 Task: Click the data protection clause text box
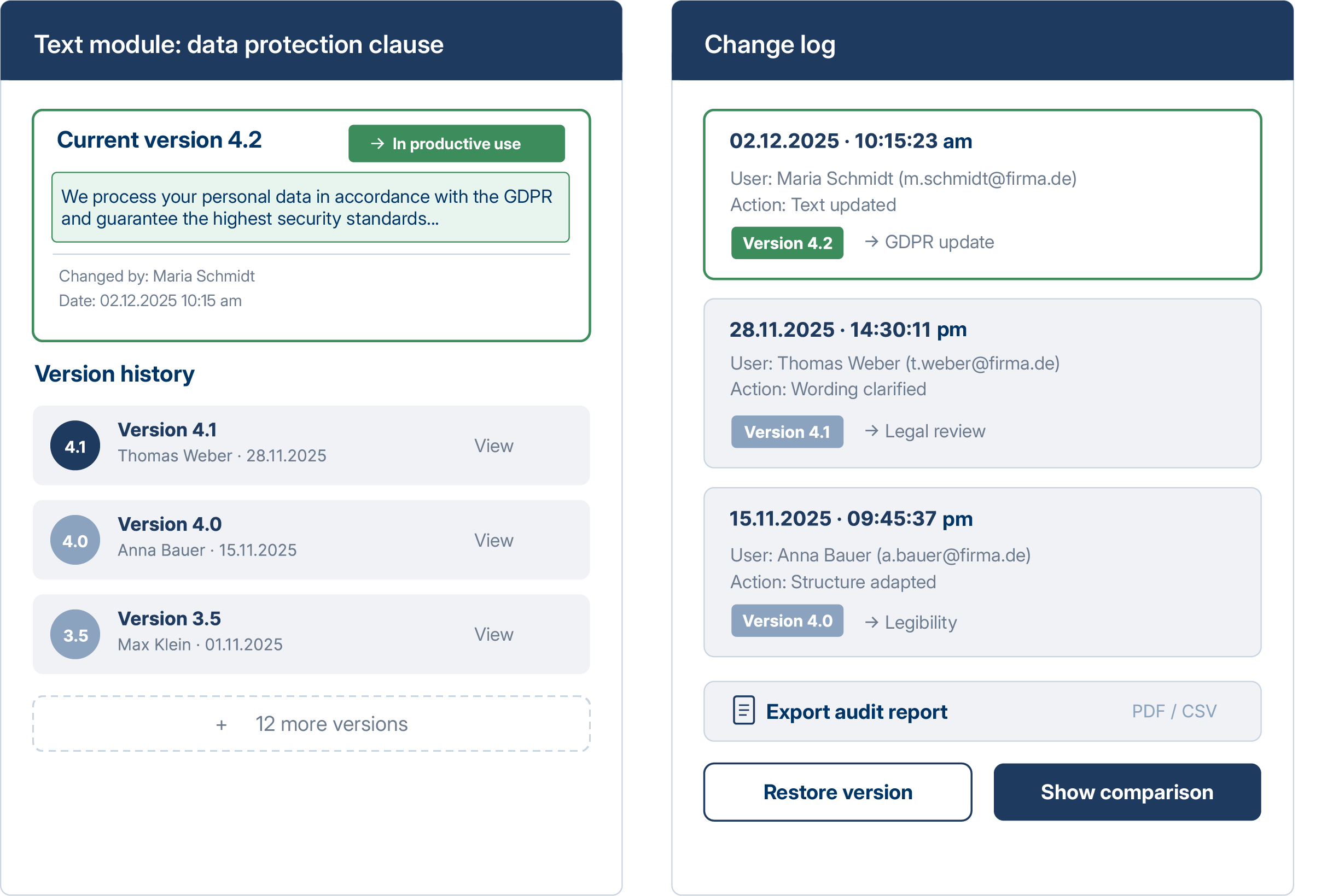(311, 207)
